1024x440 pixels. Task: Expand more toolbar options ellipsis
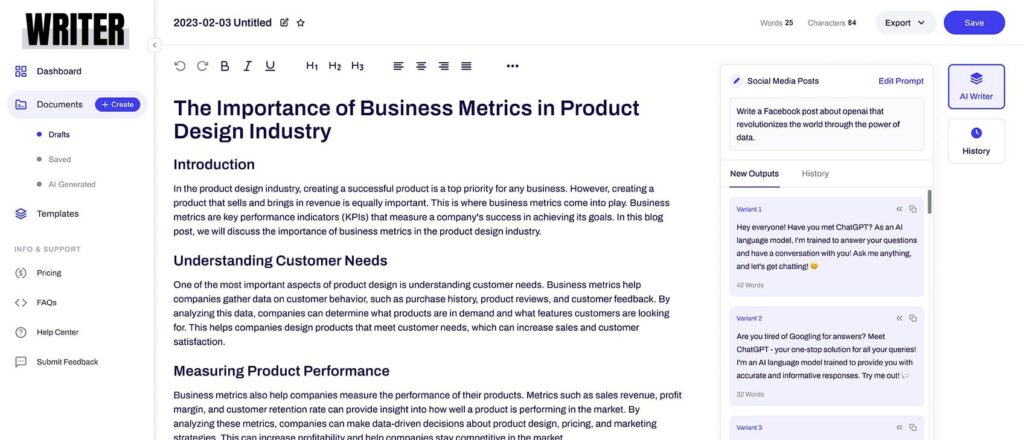click(x=513, y=66)
